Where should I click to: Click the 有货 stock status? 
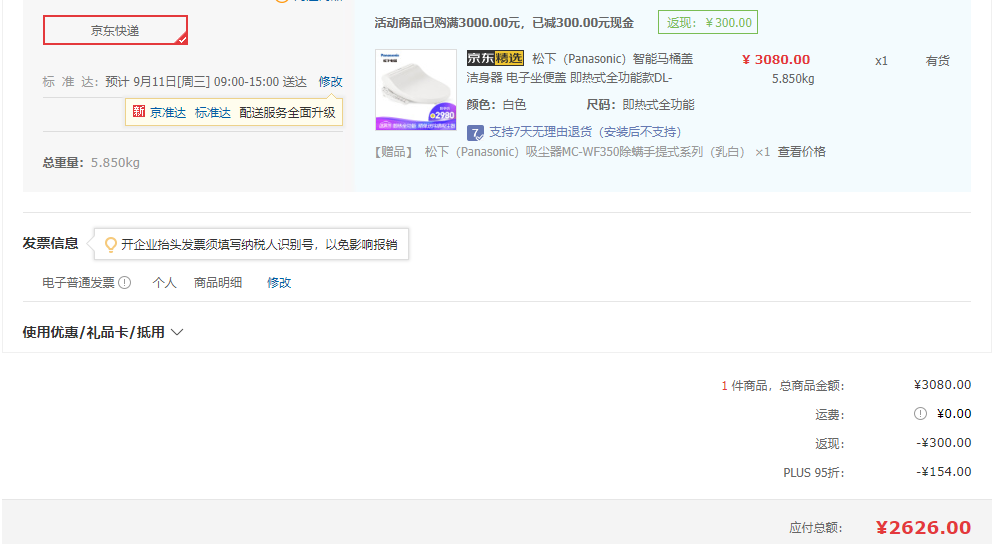pos(938,61)
